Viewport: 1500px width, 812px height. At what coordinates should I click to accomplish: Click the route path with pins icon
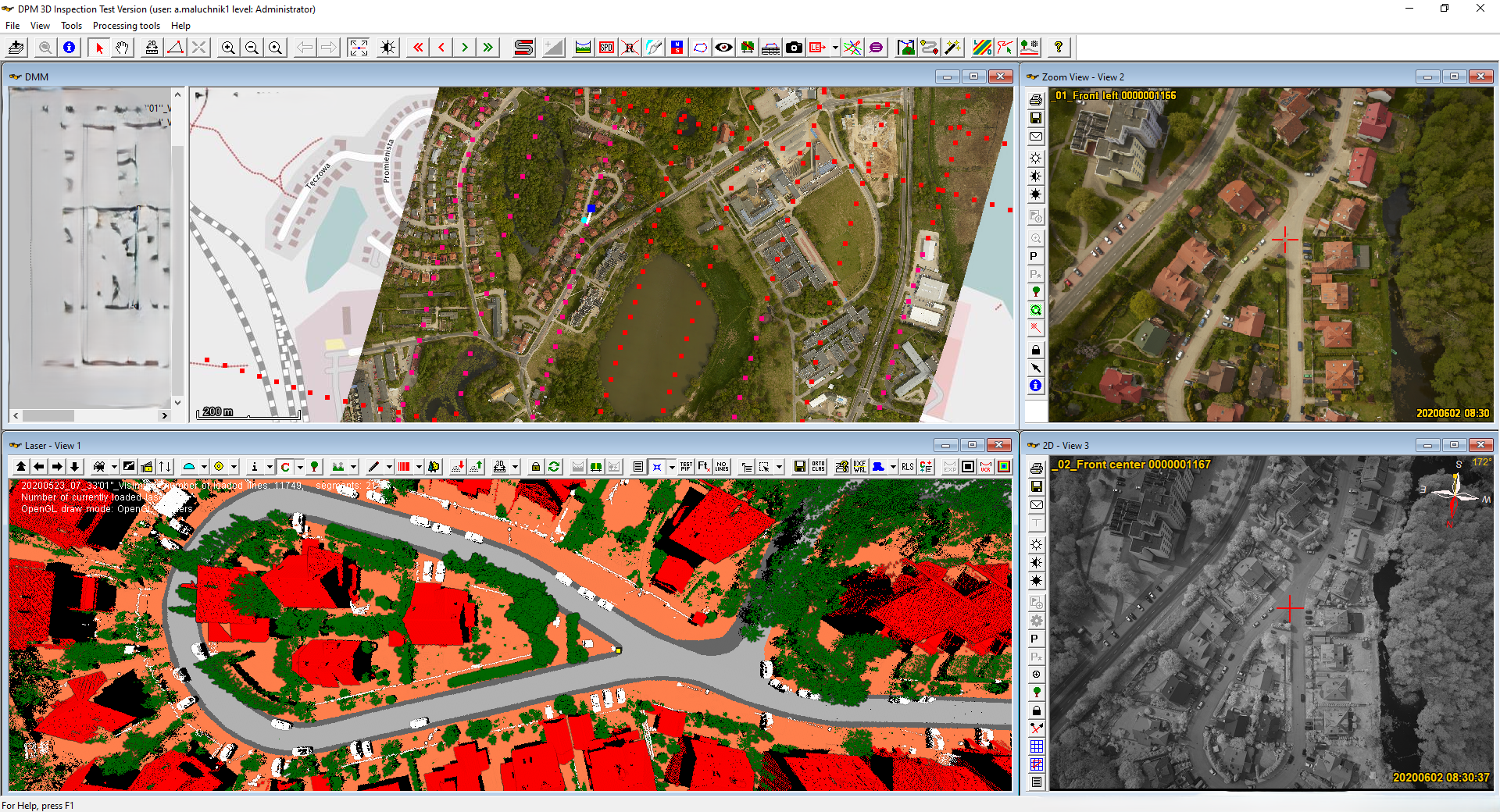pos(929,48)
